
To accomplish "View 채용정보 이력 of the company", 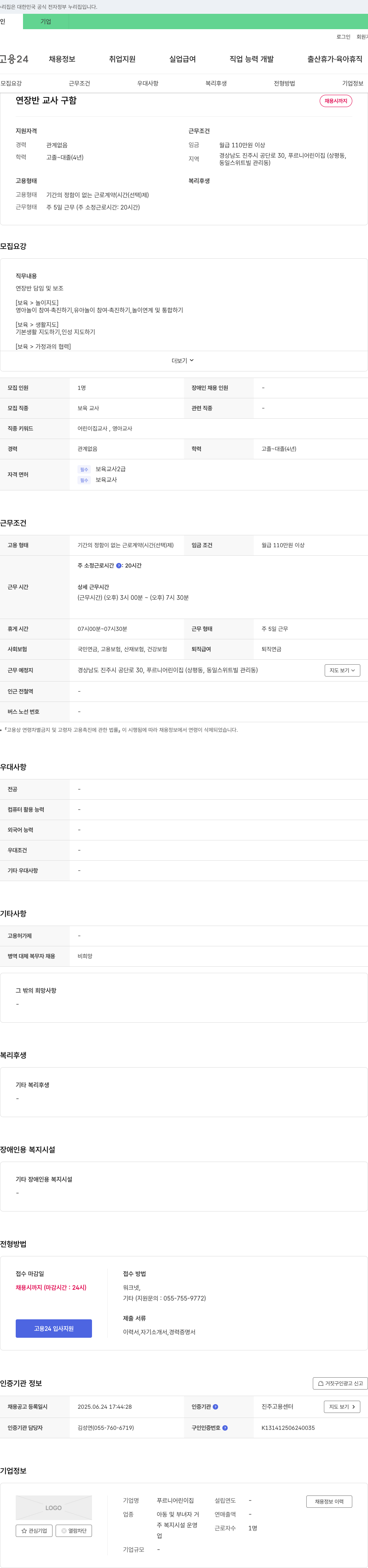I will pyautogui.click(x=329, y=1501).
